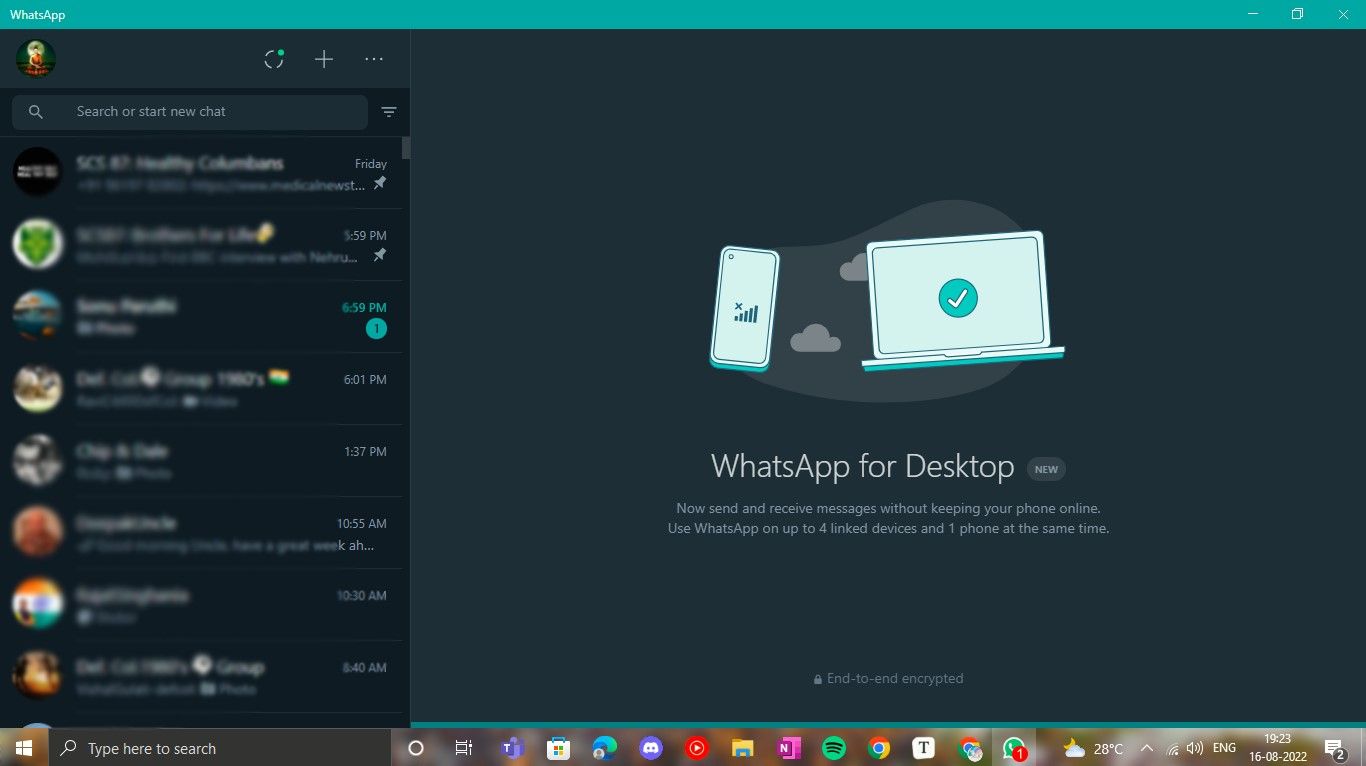Toggle the unread chats filter icon
The image size is (1366, 766).
(389, 112)
